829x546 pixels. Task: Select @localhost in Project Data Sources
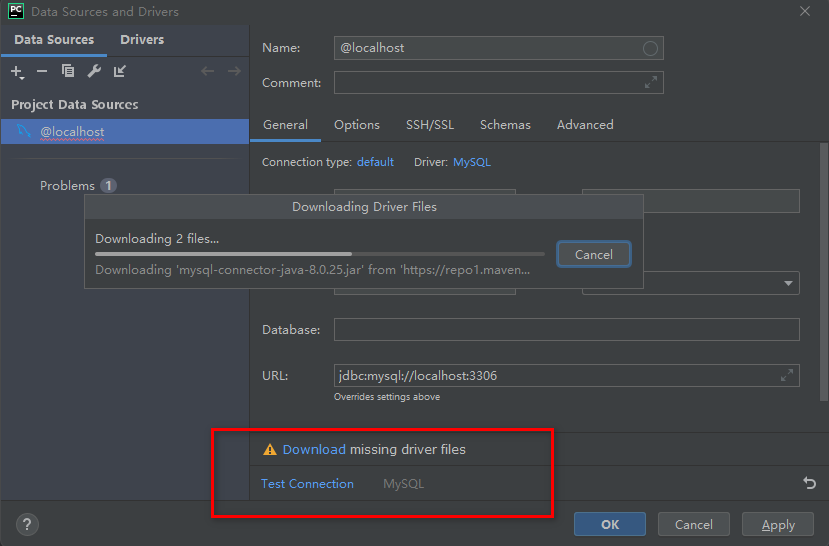125,132
